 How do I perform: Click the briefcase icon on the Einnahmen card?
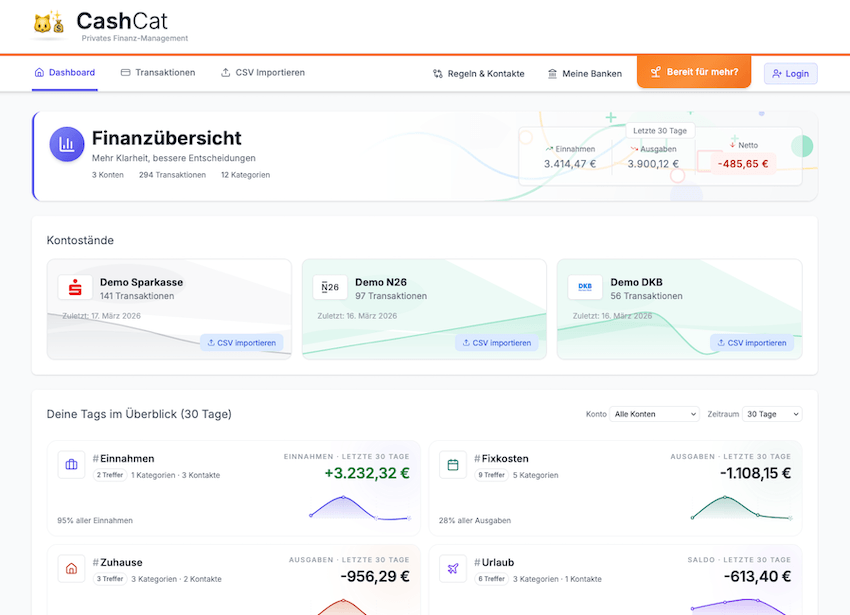coord(71,464)
